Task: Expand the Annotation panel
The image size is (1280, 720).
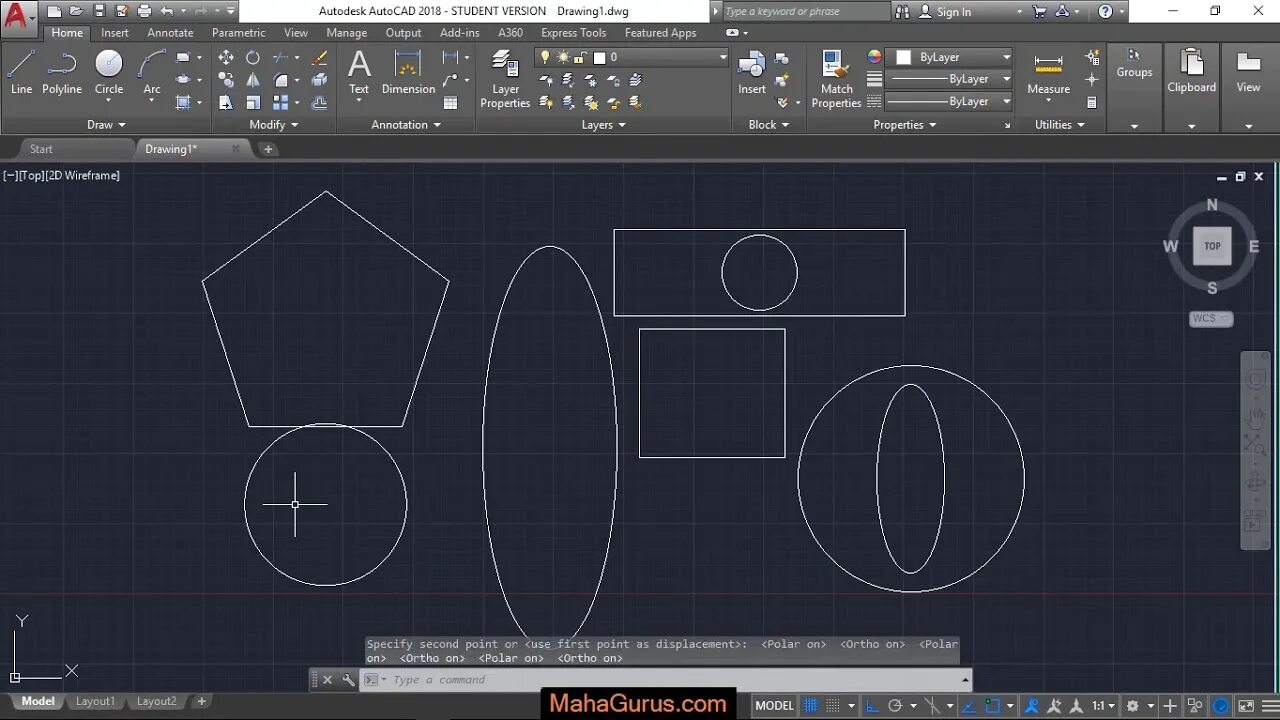Action: 406,125
